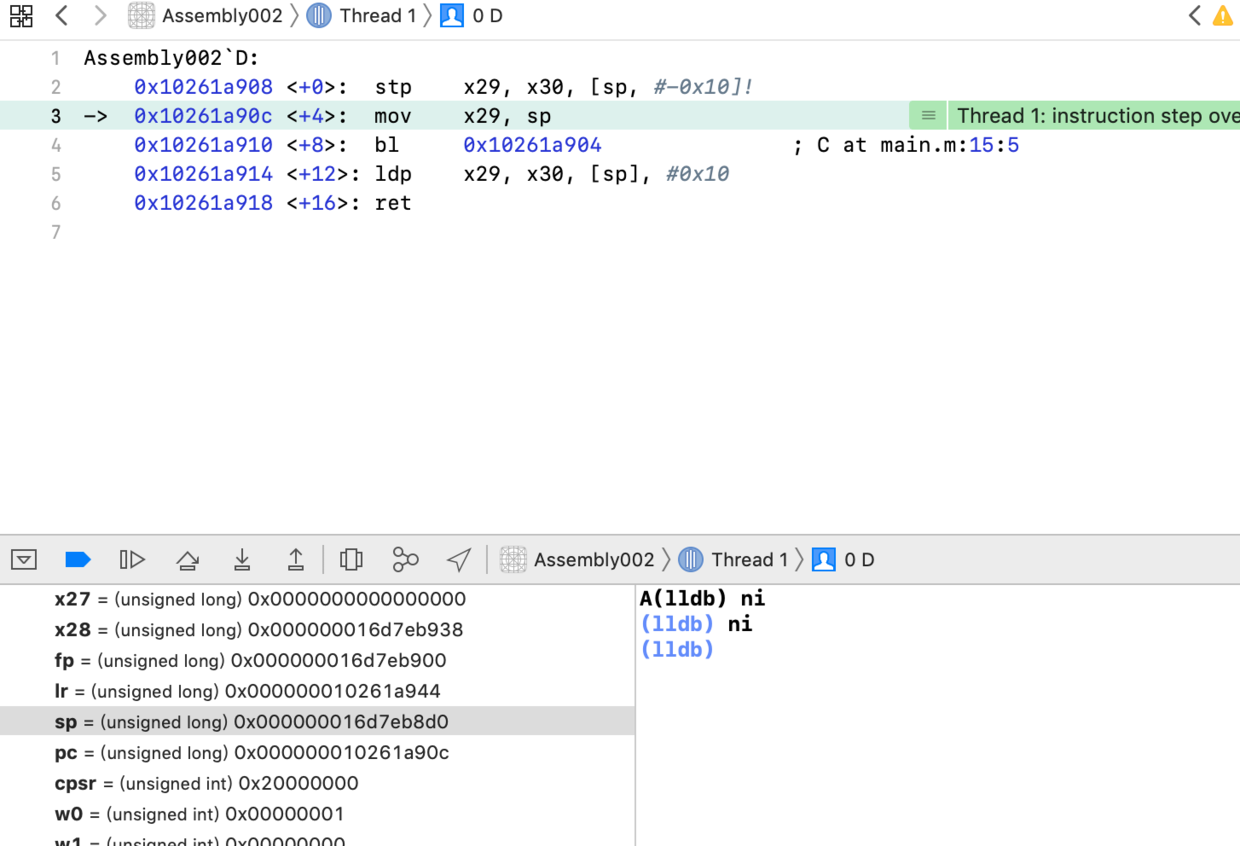Click the debug bar Thread 1 thread icon

pos(691,560)
